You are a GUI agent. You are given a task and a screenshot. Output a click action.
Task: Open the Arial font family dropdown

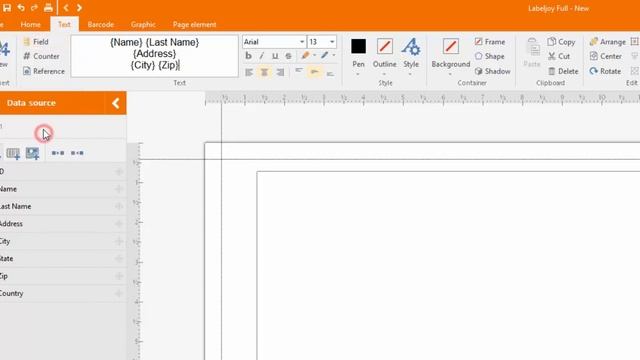point(302,42)
